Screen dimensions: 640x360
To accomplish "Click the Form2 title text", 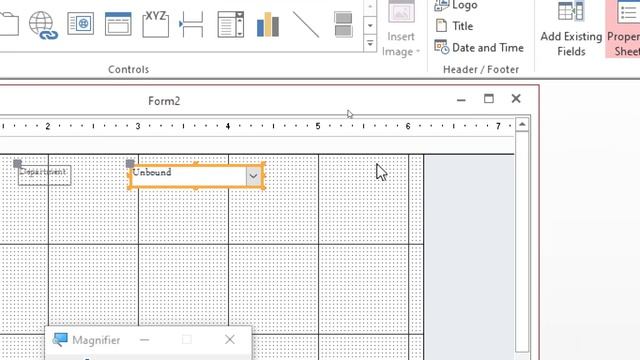I will click(164, 101).
